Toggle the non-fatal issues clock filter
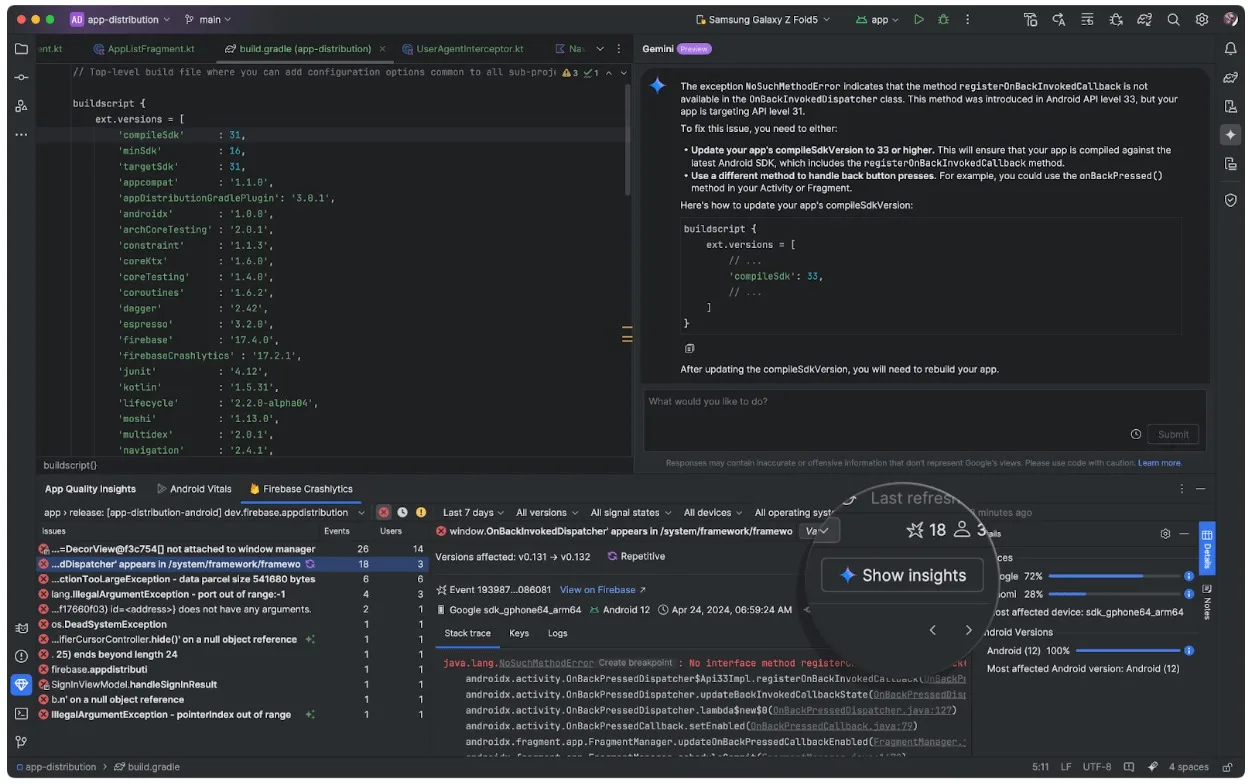This screenshot has height=784, width=1250. pos(402,512)
